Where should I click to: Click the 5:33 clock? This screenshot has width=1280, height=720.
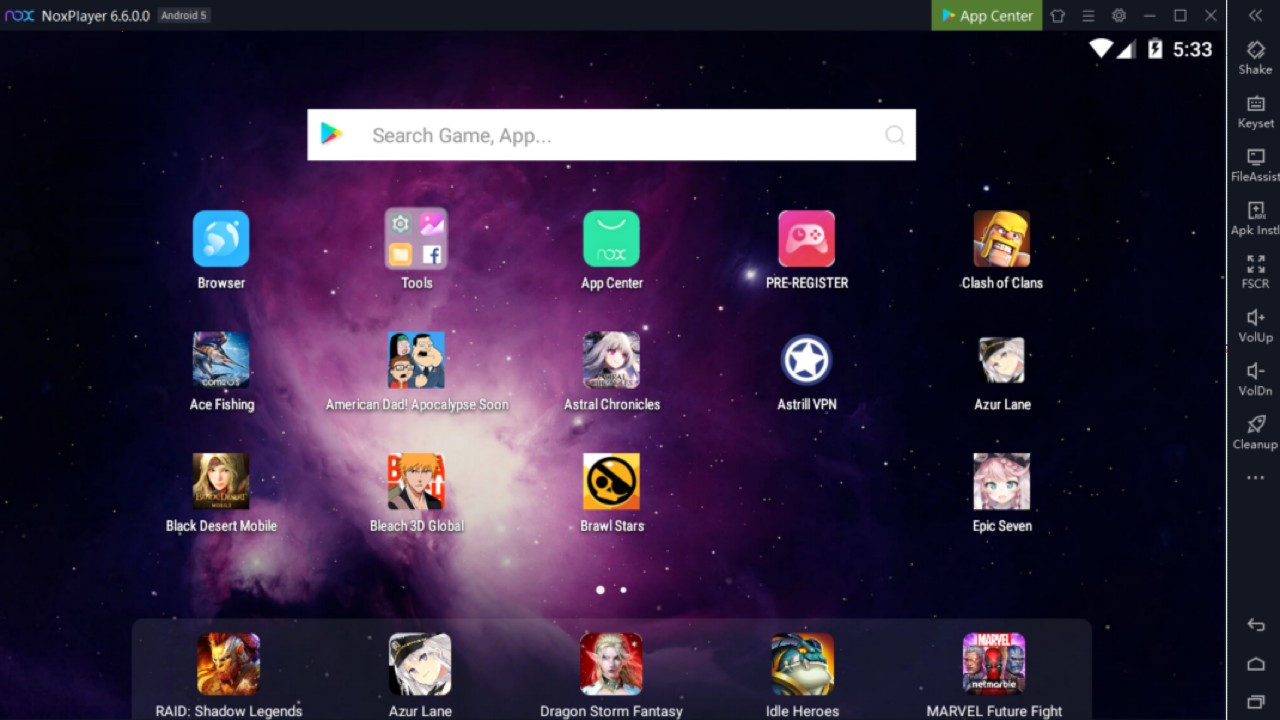coord(1192,49)
